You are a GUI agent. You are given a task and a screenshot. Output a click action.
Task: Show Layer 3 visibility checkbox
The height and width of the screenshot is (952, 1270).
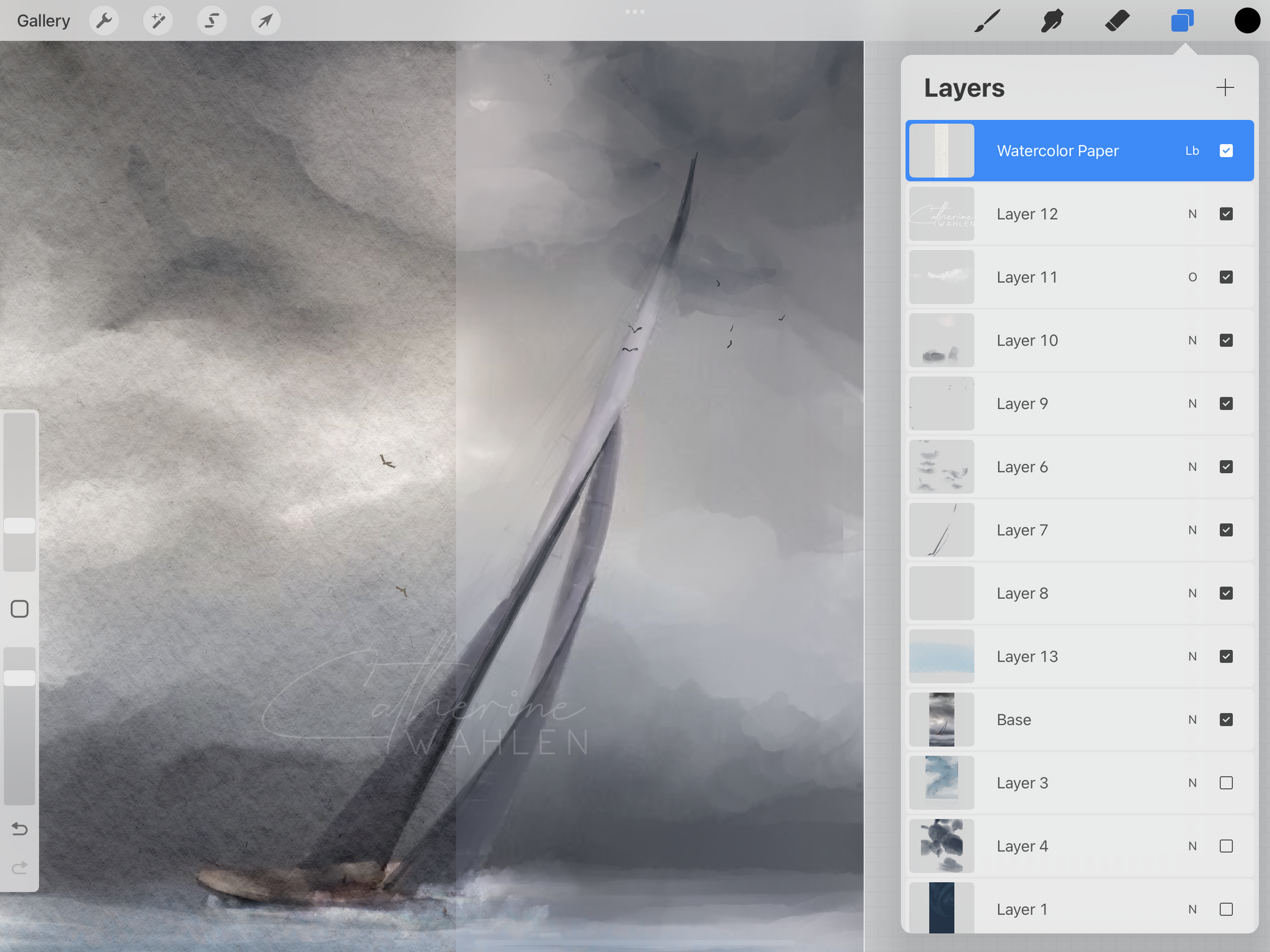tap(1226, 783)
